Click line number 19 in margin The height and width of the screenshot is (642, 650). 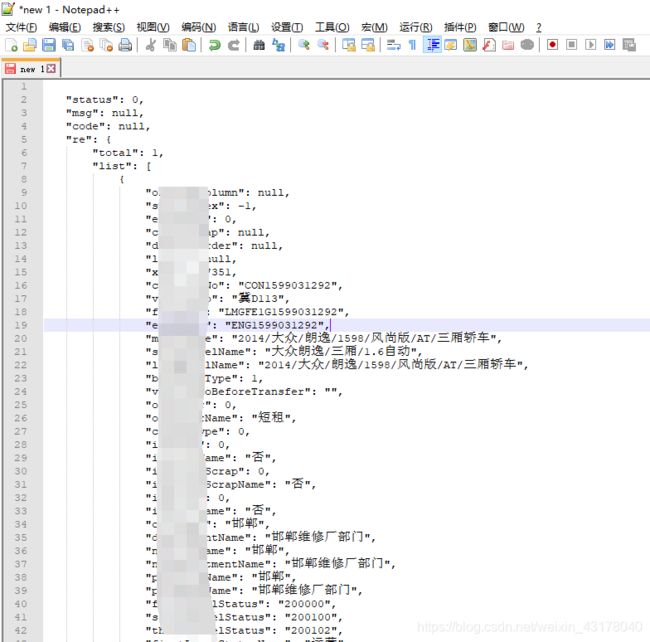[x=21, y=325]
